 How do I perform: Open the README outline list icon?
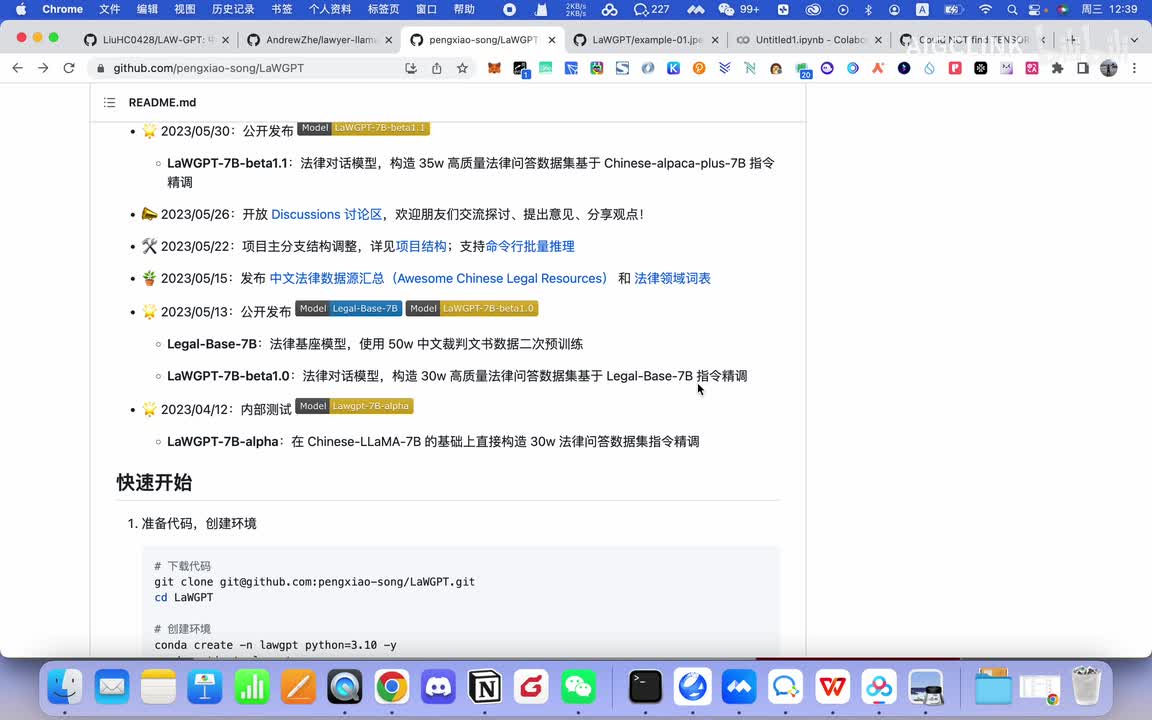(x=109, y=102)
